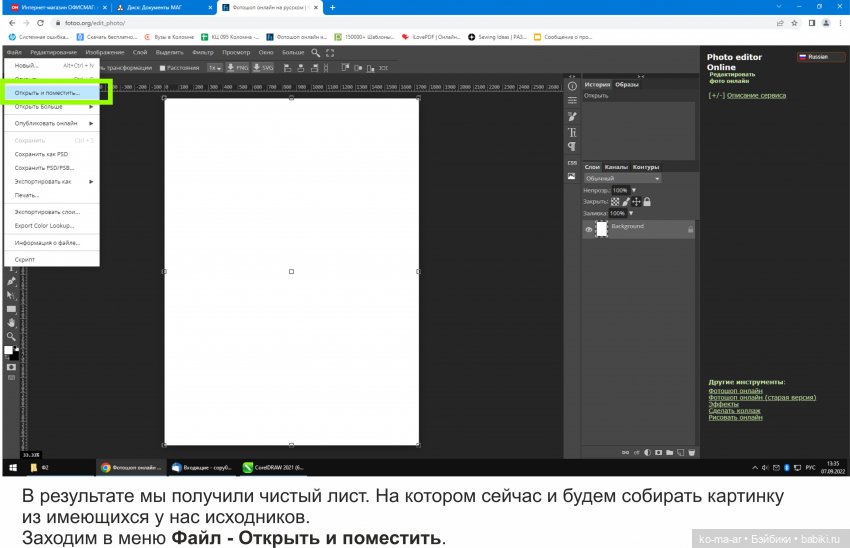The image size is (850, 548).
Task: Open the image info panel icon below CSS
Action: [x=572, y=176]
